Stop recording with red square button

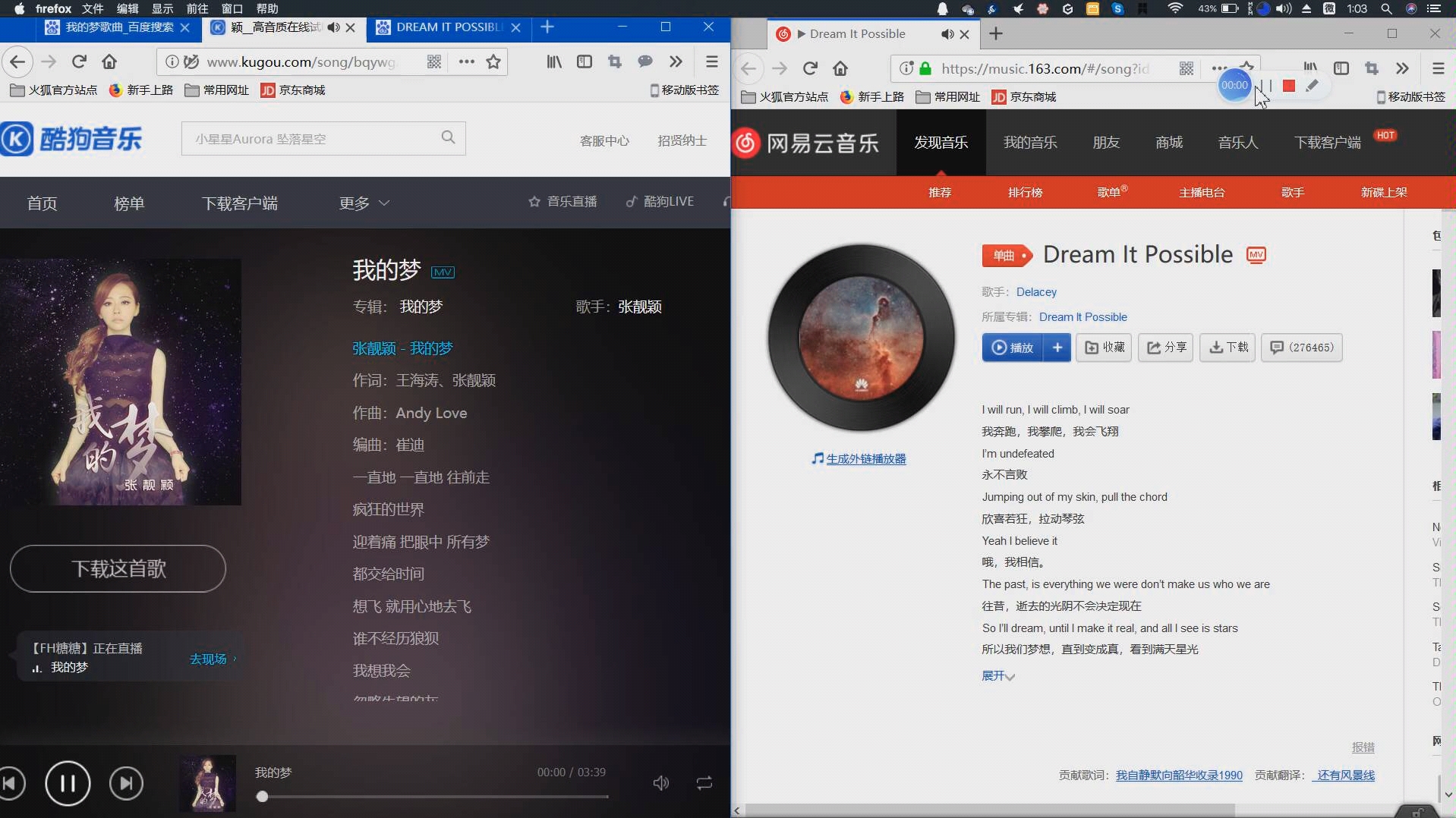pos(1288,86)
